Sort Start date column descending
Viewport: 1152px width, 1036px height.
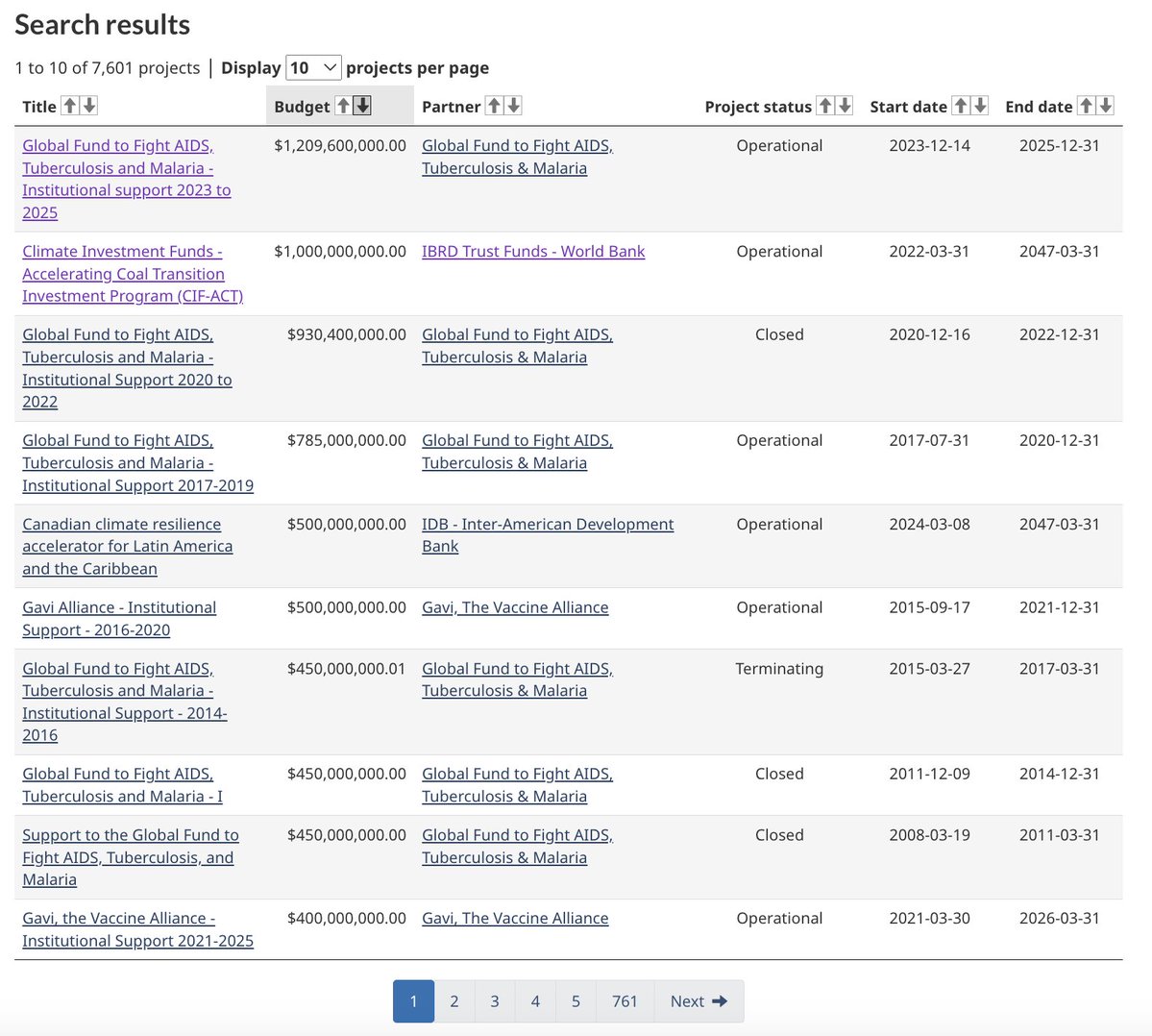(980, 106)
